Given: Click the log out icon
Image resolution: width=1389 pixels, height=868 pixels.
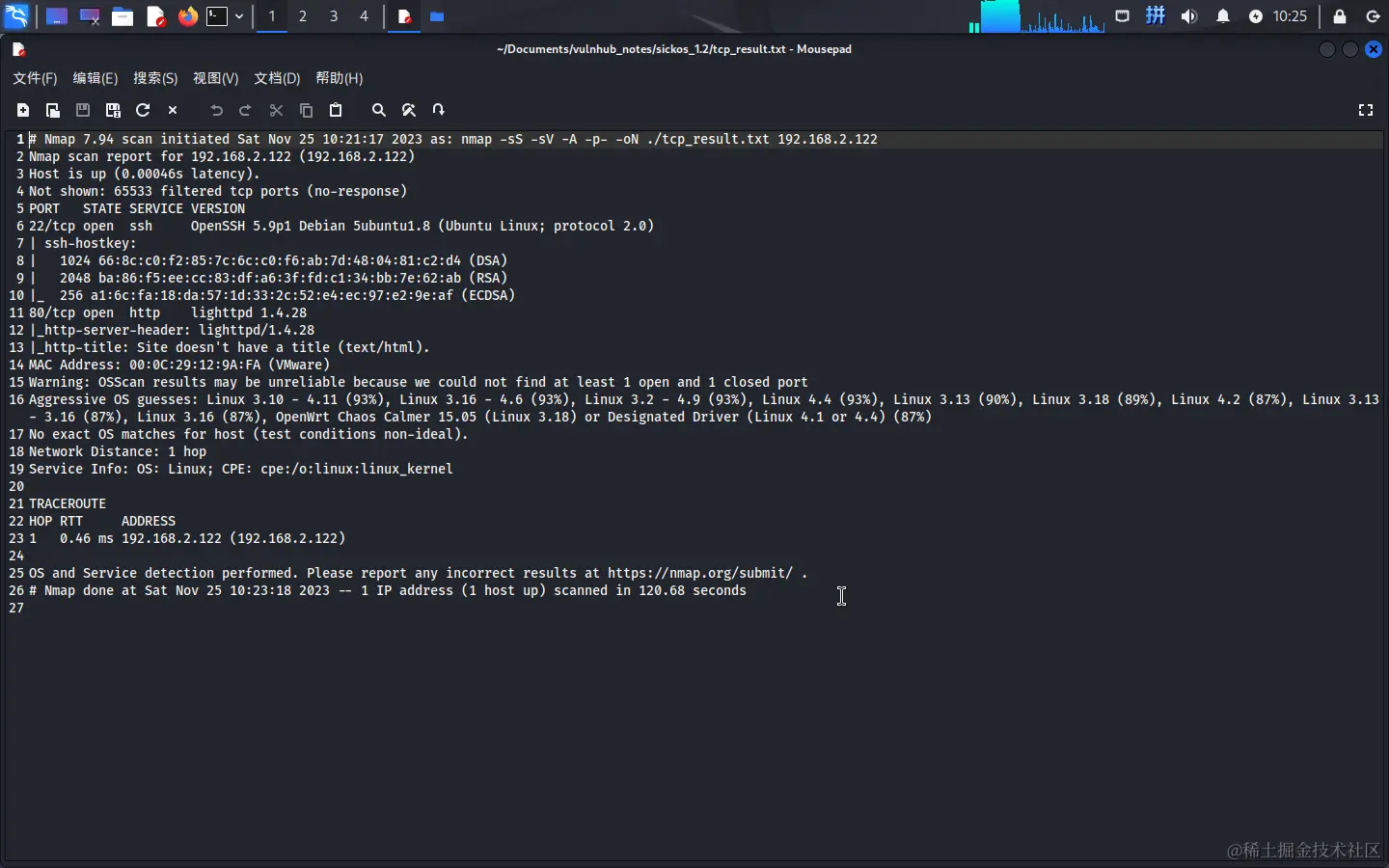Looking at the screenshot, I should (1373, 16).
